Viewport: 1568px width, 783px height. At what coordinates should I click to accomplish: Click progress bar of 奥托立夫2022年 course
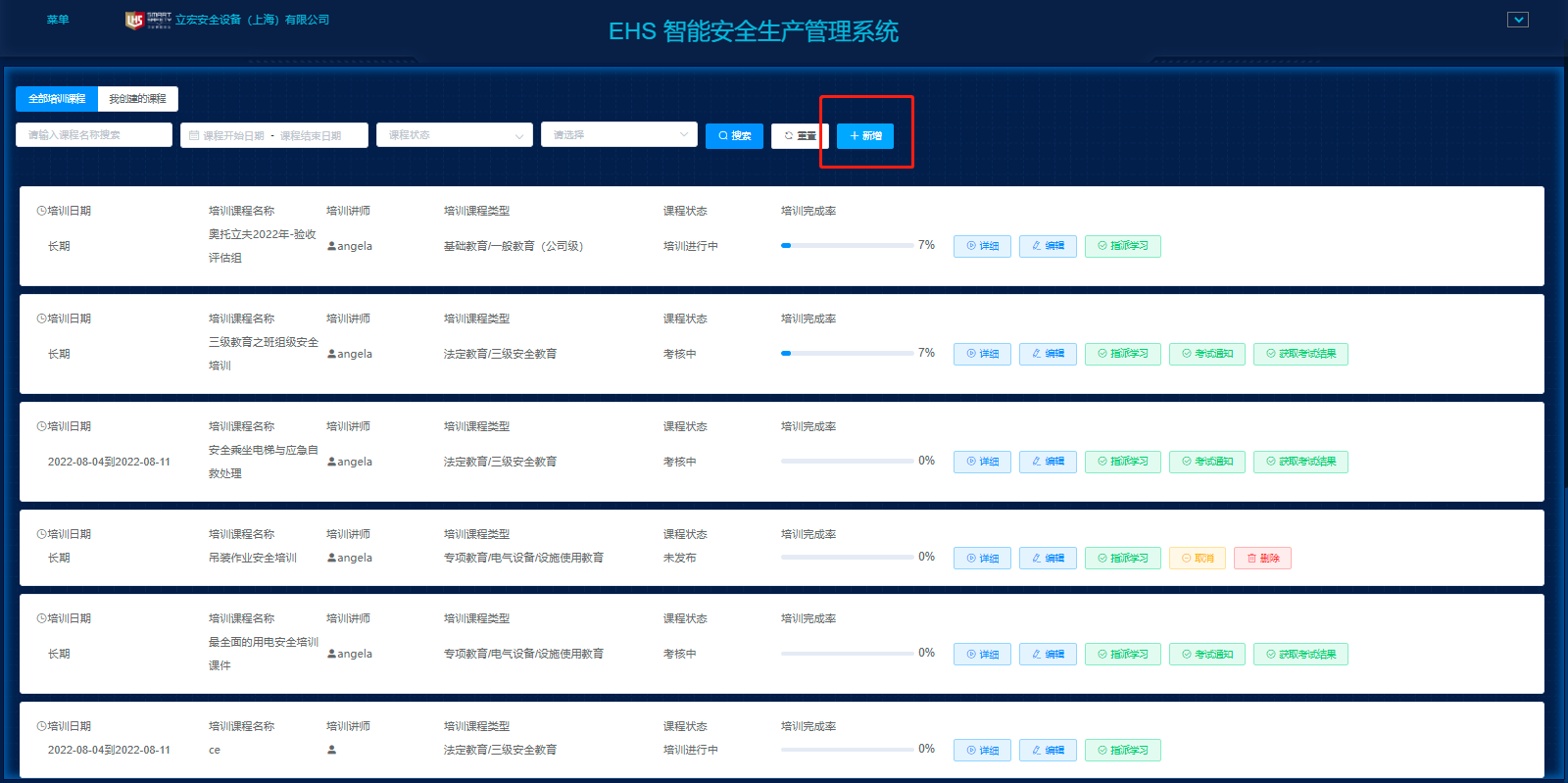click(x=847, y=246)
